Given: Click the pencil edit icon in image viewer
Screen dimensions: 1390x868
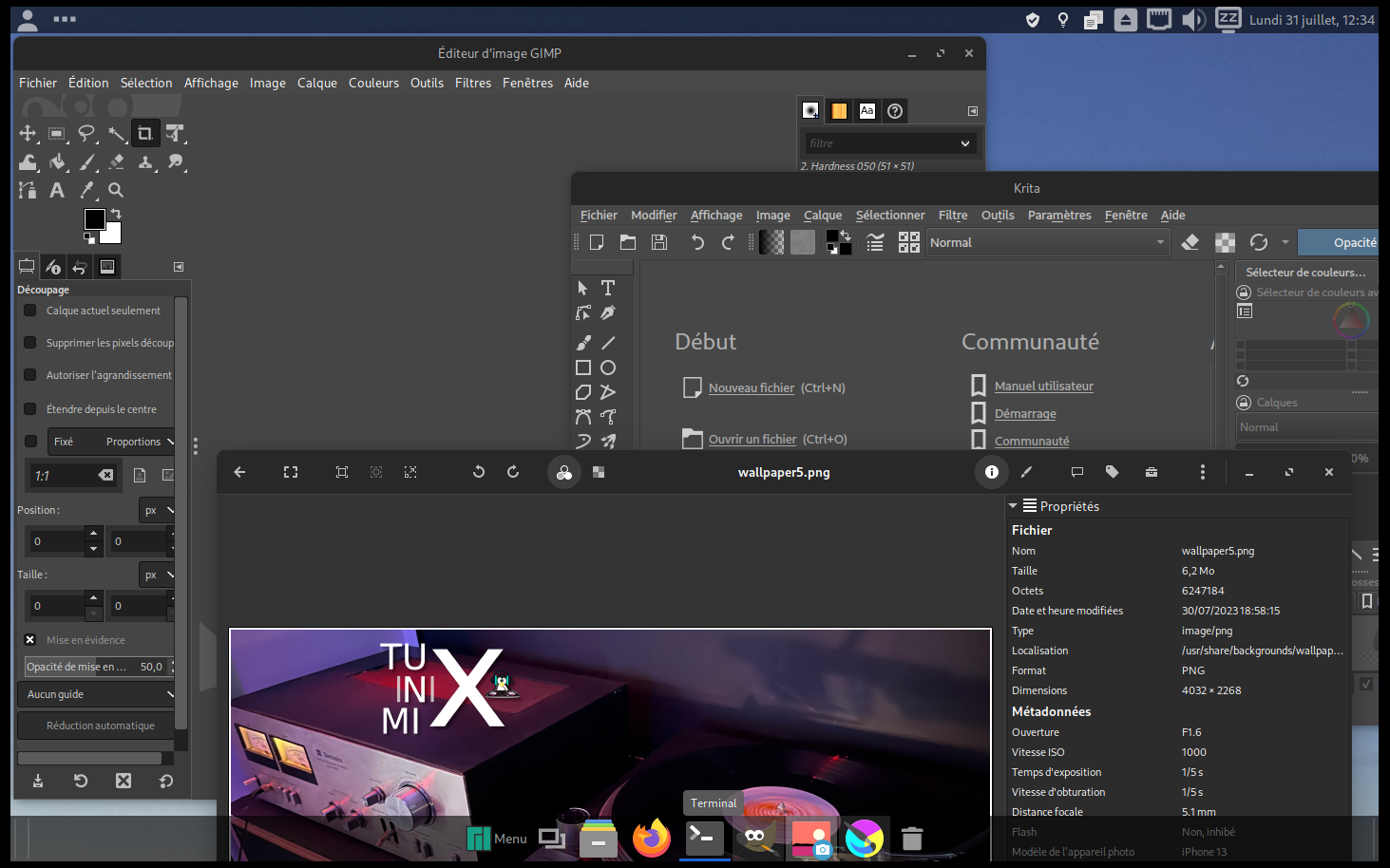Looking at the screenshot, I should pos(1026,472).
